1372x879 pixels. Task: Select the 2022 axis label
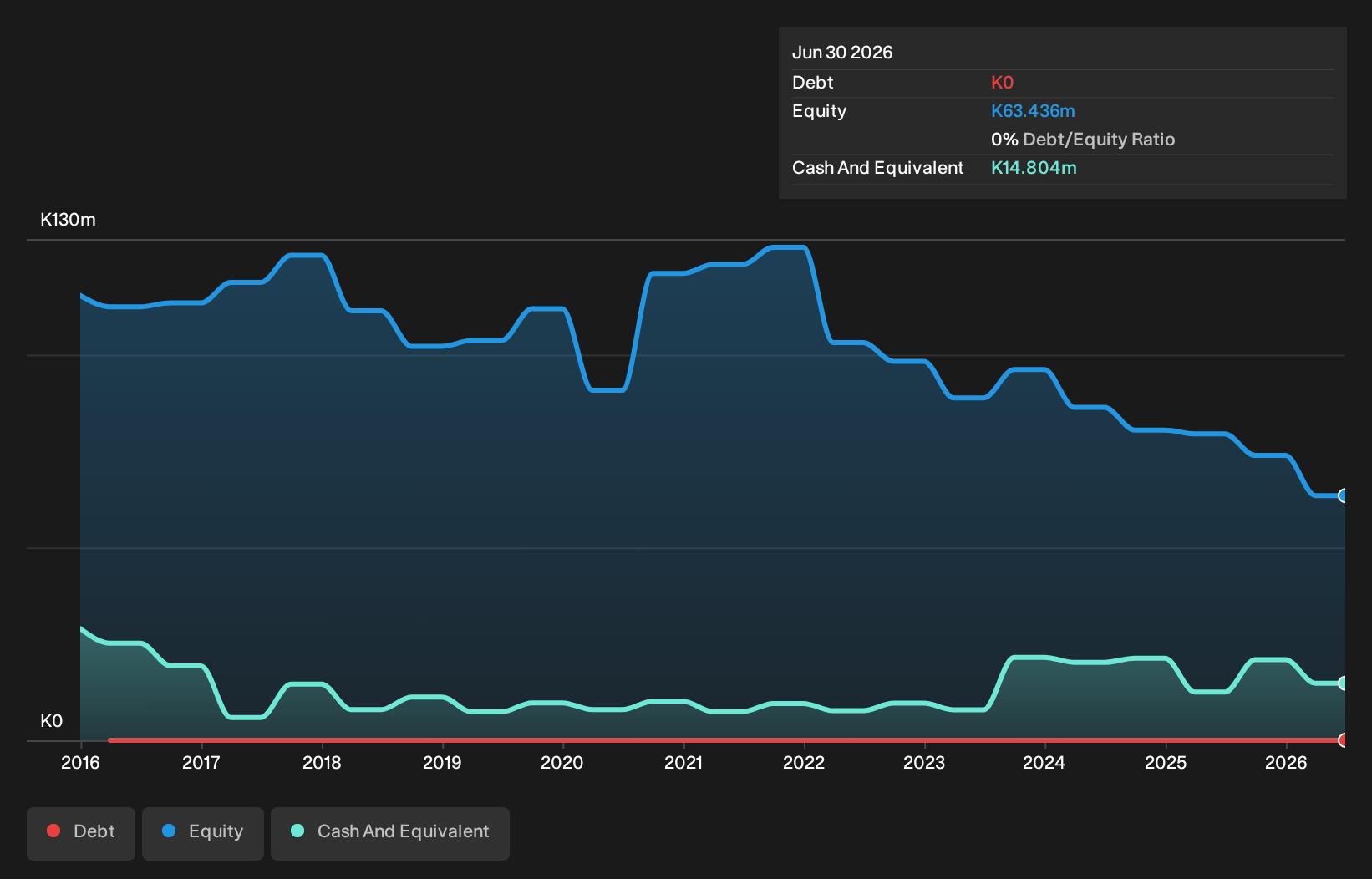click(x=804, y=762)
